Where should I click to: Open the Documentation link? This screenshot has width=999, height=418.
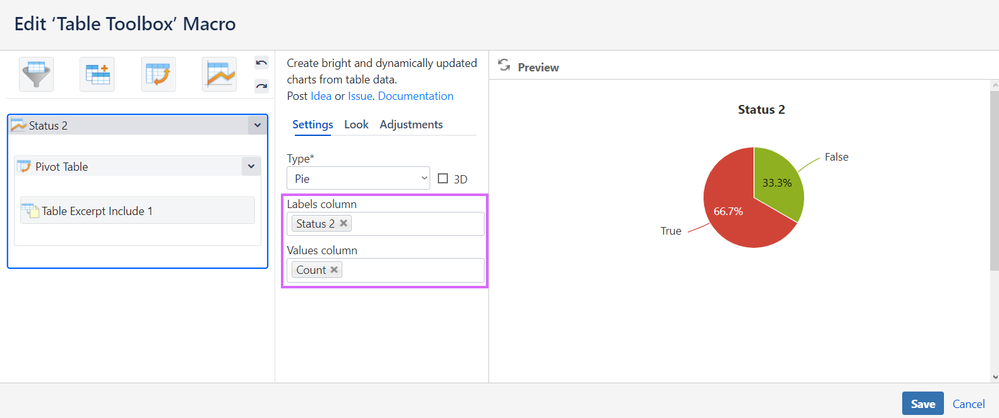[x=416, y=96]
